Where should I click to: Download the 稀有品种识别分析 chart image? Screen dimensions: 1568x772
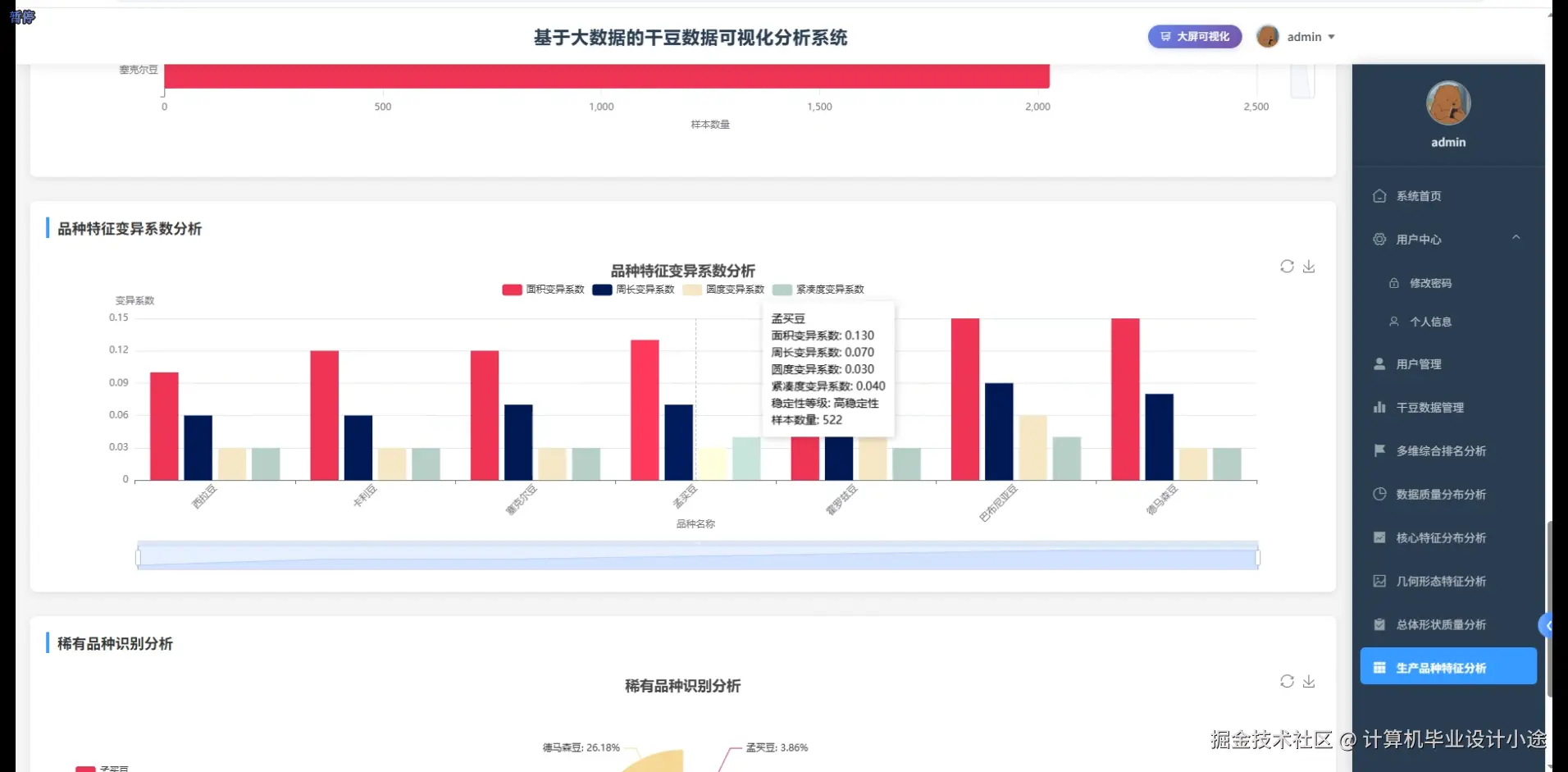[x=1310, y=682]
